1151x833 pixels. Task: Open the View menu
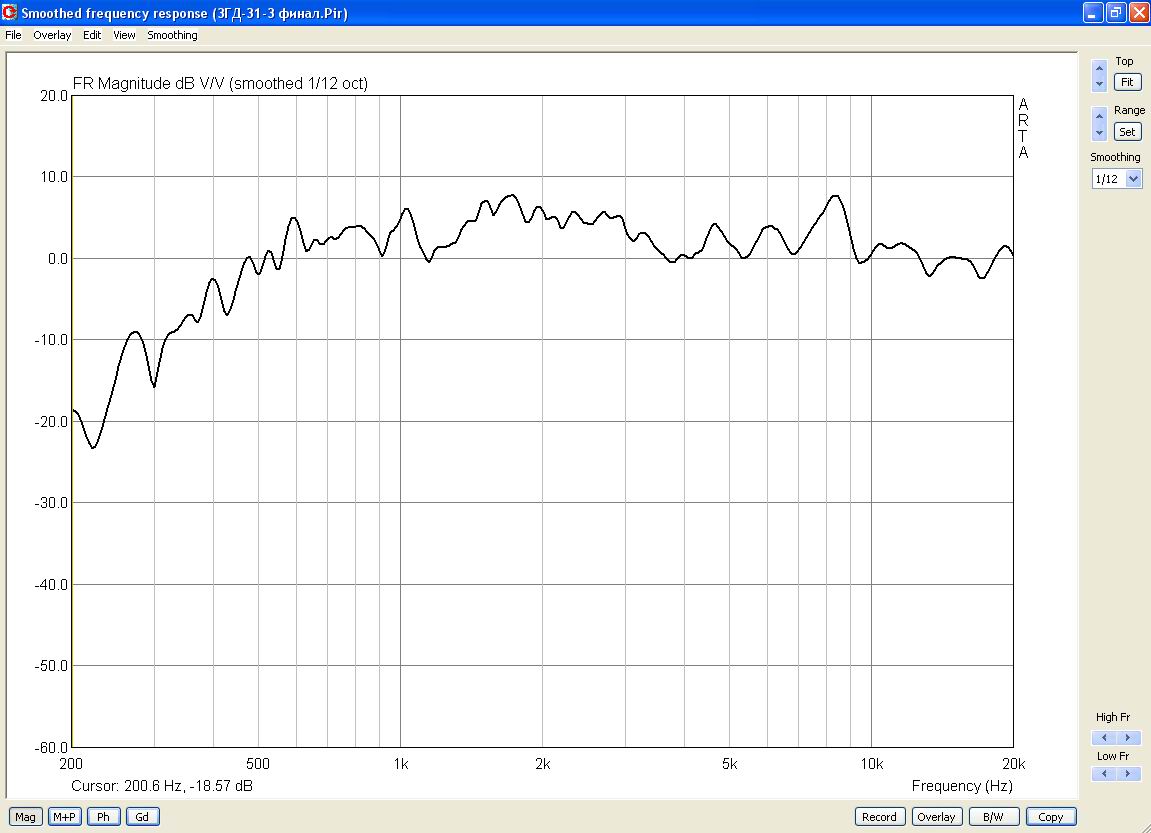[x=124, y=35]
